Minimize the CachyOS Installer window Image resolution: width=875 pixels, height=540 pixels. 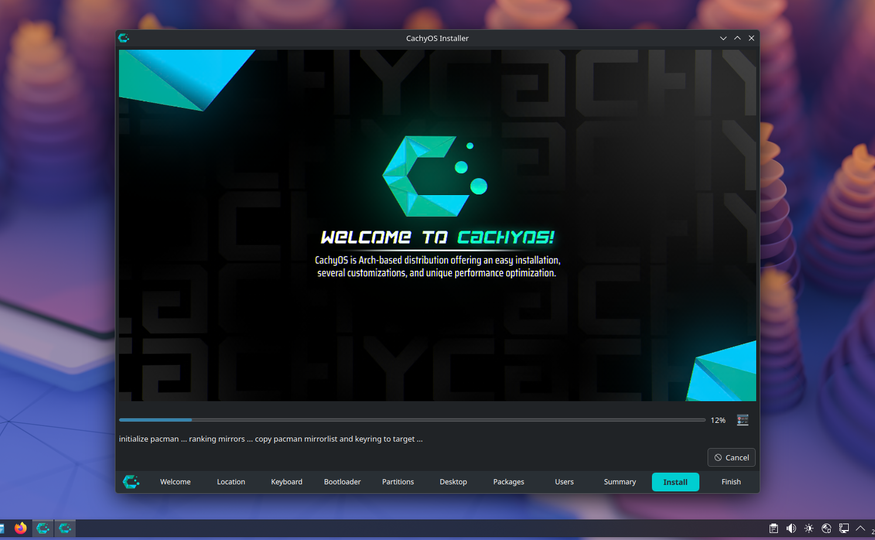click(x=723, y=38)
